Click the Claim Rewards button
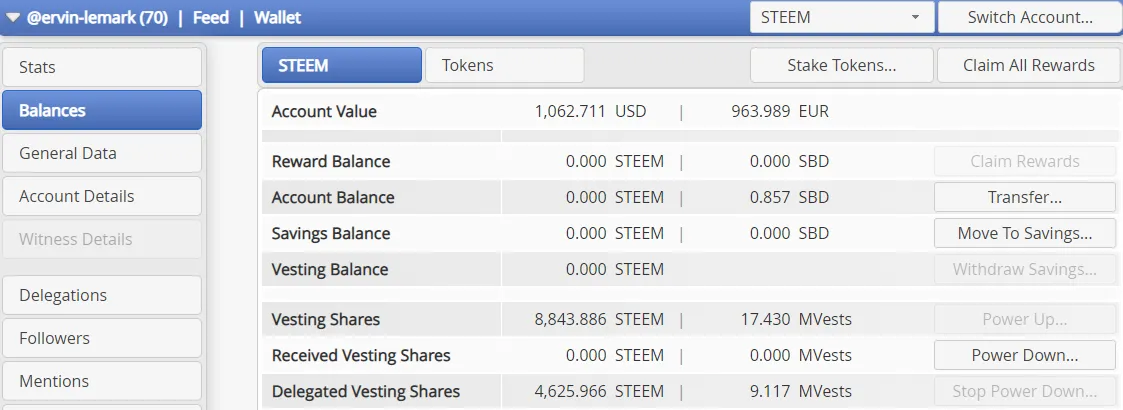 point(1025,161)
